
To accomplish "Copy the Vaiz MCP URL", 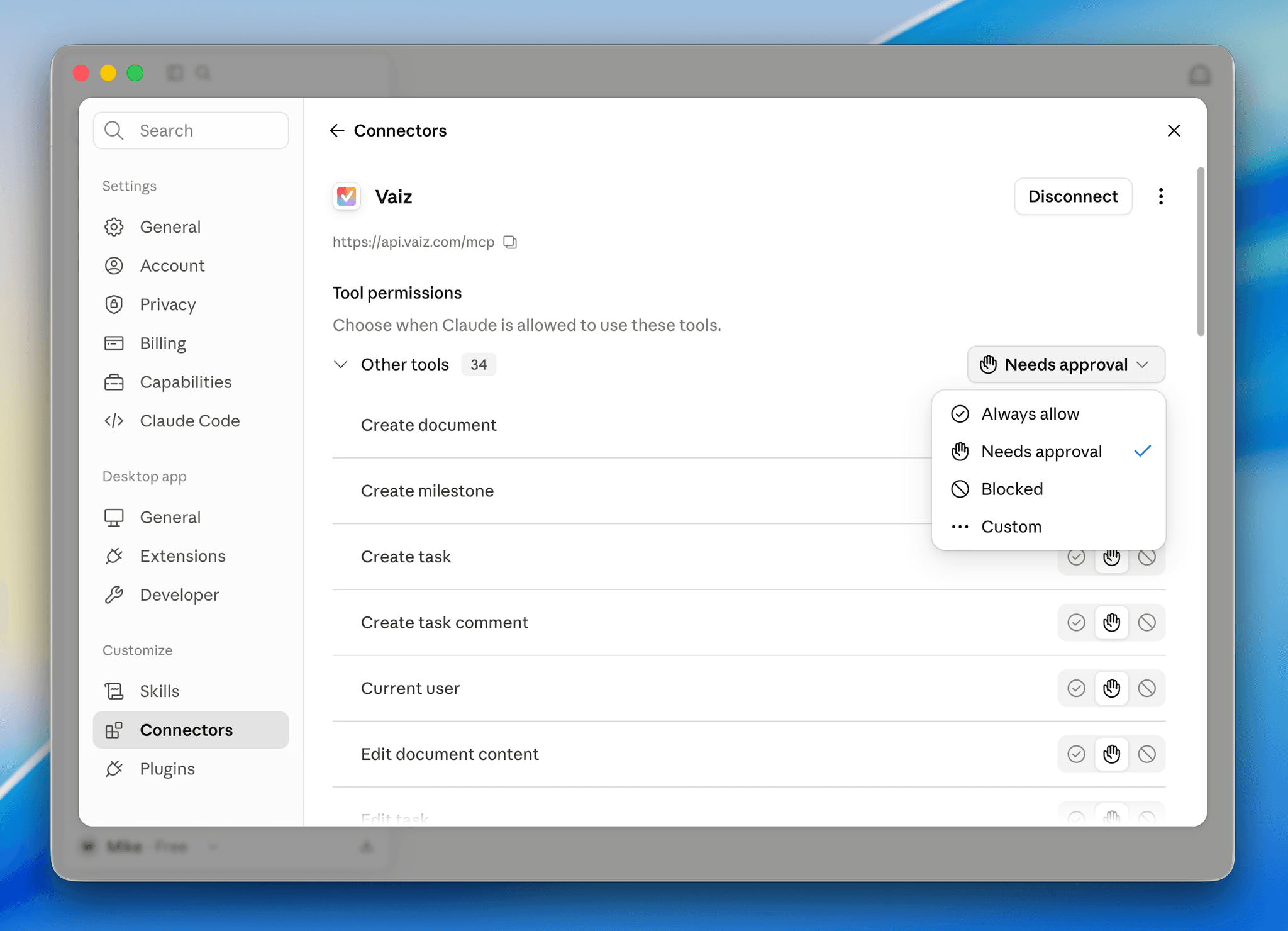I will 510,242.
